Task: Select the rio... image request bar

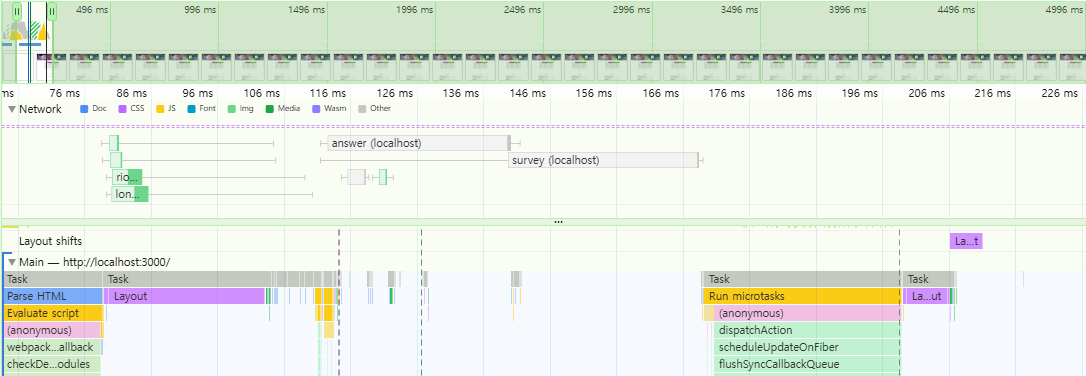Action: click(x=127, y=177)
